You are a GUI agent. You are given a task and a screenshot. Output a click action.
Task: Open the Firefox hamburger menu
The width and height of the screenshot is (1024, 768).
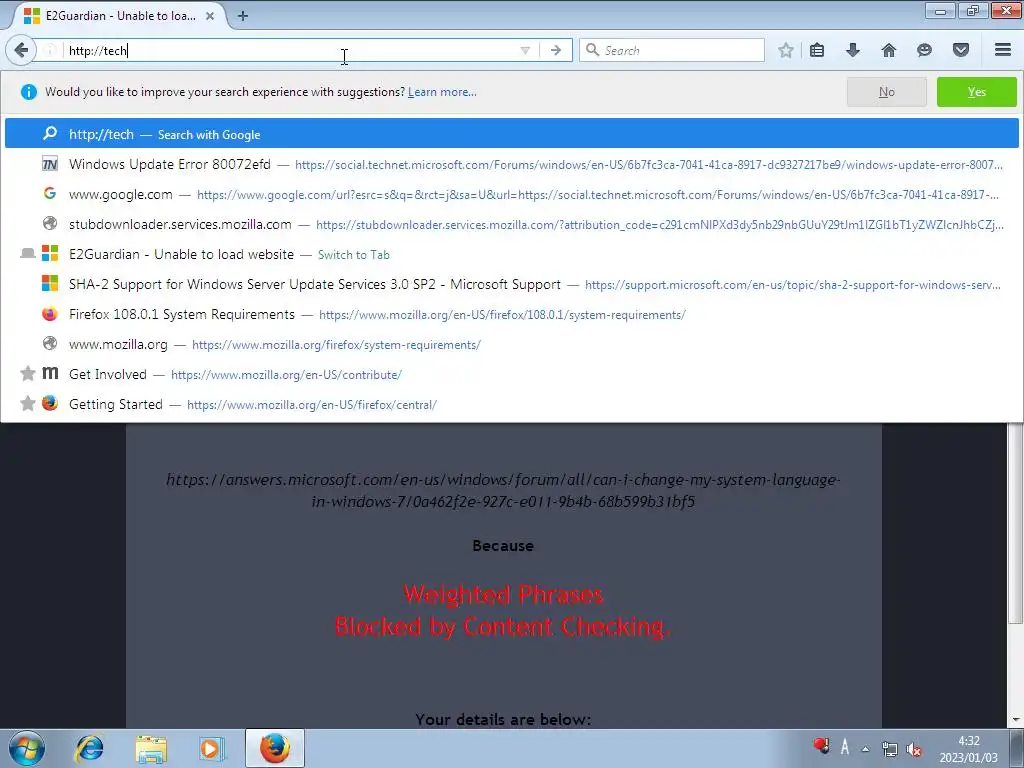tap(1003, 50)
